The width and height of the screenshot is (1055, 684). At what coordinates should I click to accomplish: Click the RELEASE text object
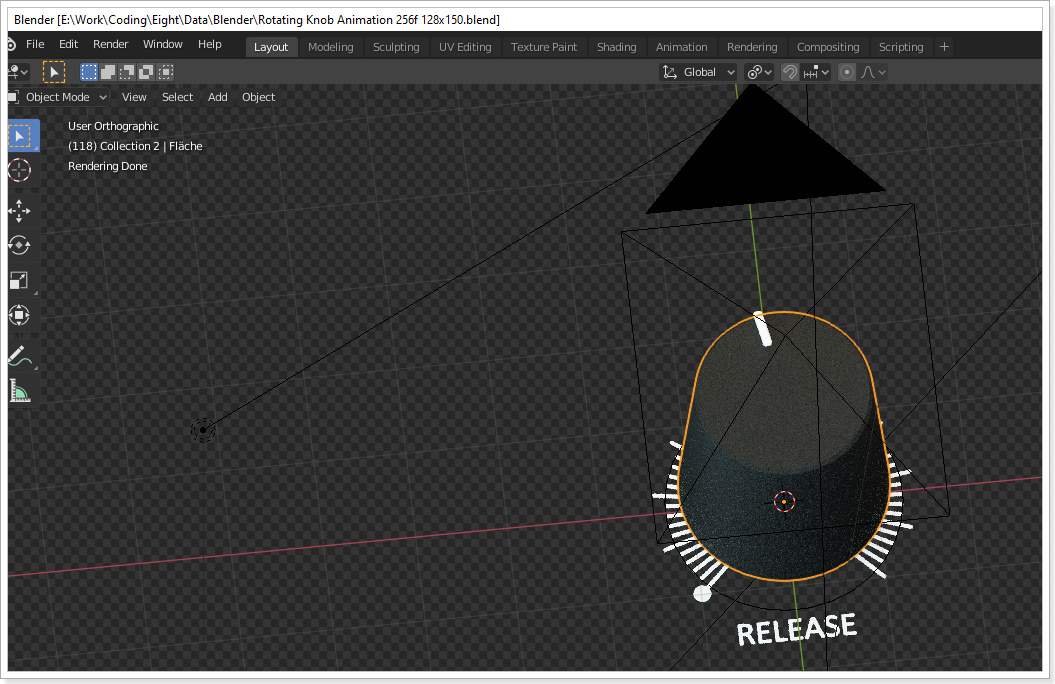tap(796, 629)
